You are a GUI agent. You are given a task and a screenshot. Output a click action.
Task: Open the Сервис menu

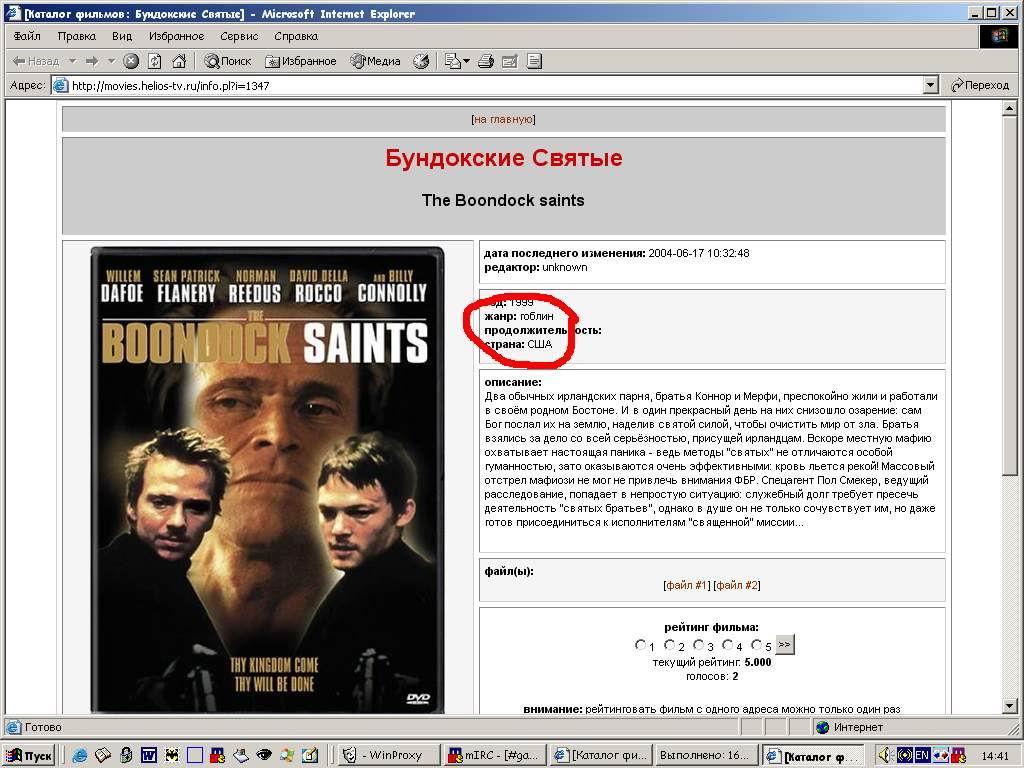(x=239, y=36)
